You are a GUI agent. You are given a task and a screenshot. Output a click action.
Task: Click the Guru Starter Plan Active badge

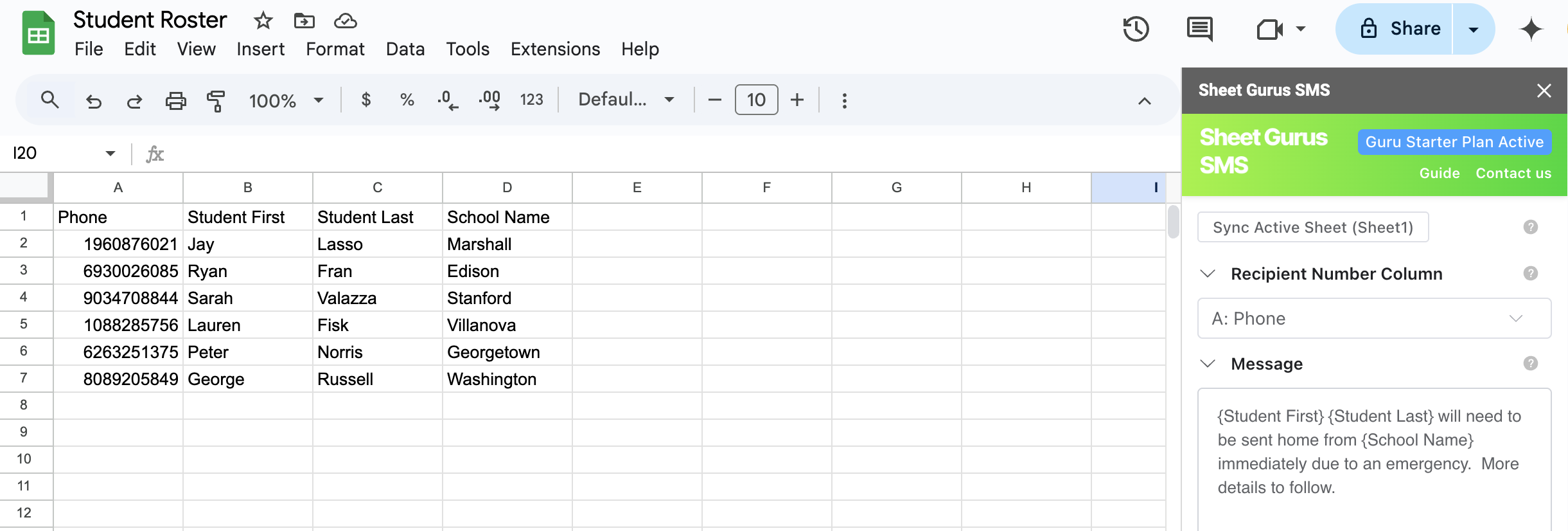click(1454, 142)
